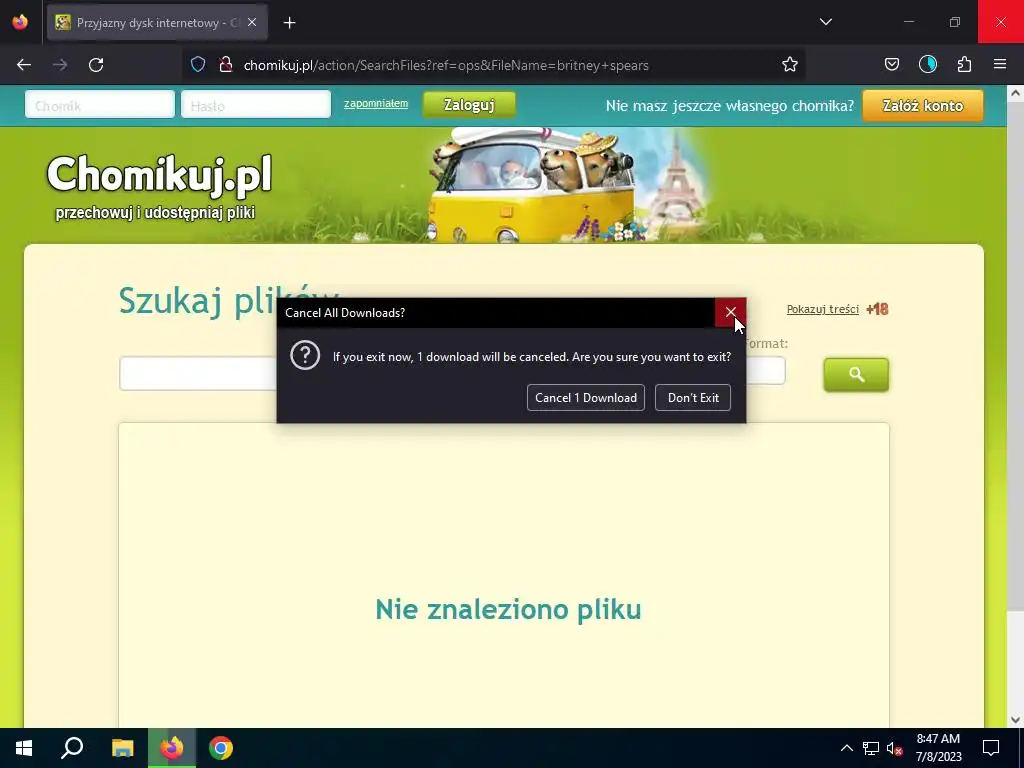Viewport: 1024px width, 768px height.
Task: Open the Pocket save icon
Action: [x=891, y=65]
